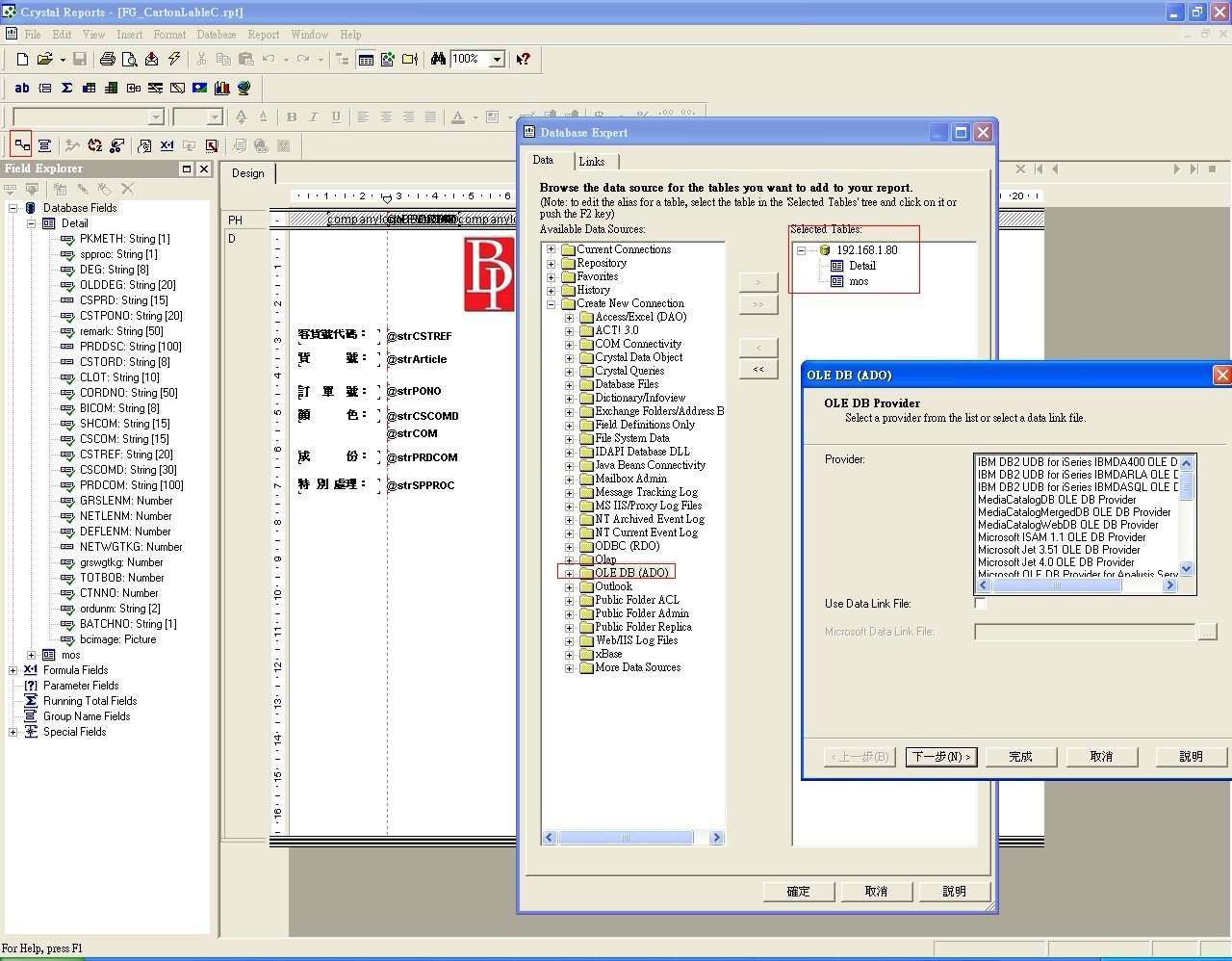Open the font size combo box
The width and height of the screenshot is (1232, 961).
point(215,117)
